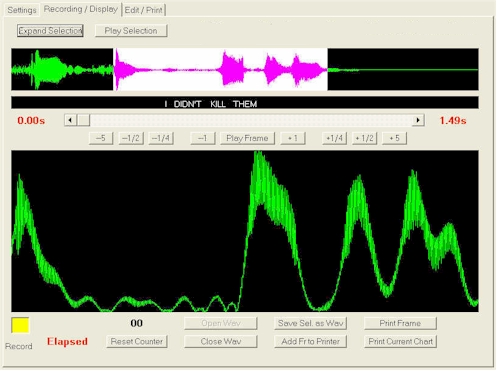497x371 pixels.
Task: Click the right scroll arrow of the timeline
Action: click(x=418, y=120)
